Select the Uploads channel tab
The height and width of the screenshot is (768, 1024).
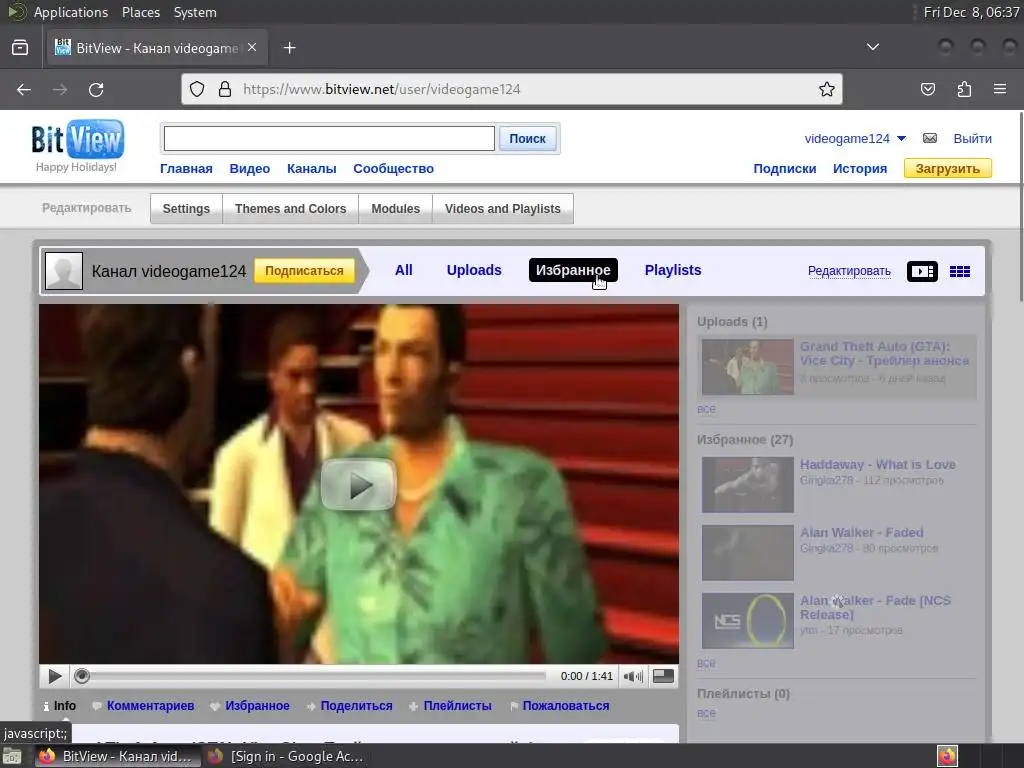click(474, 270)
